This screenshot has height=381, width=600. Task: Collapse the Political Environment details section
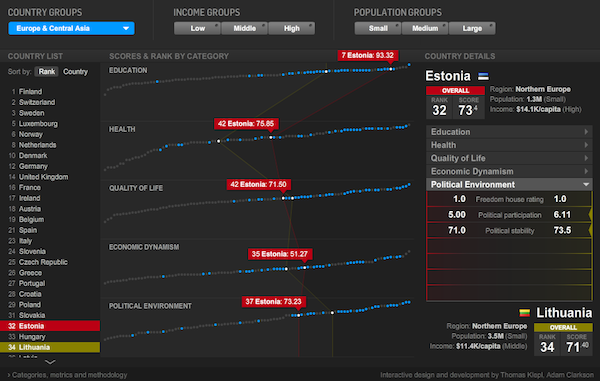509,184
